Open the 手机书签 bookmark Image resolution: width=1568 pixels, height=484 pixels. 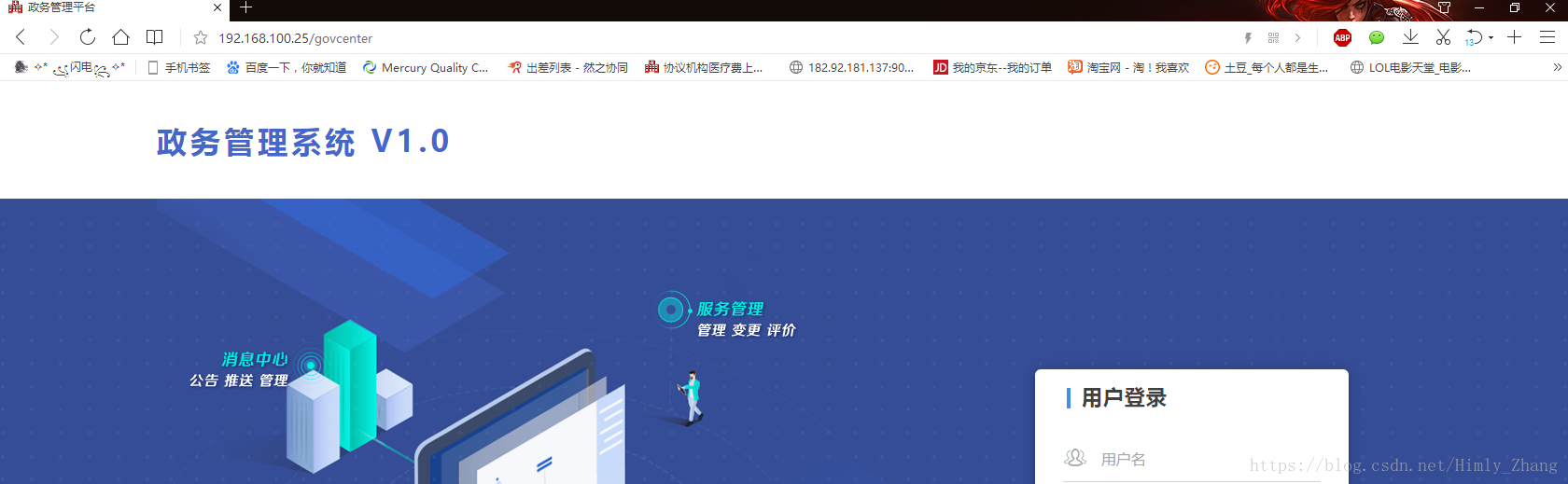(179, 67)
